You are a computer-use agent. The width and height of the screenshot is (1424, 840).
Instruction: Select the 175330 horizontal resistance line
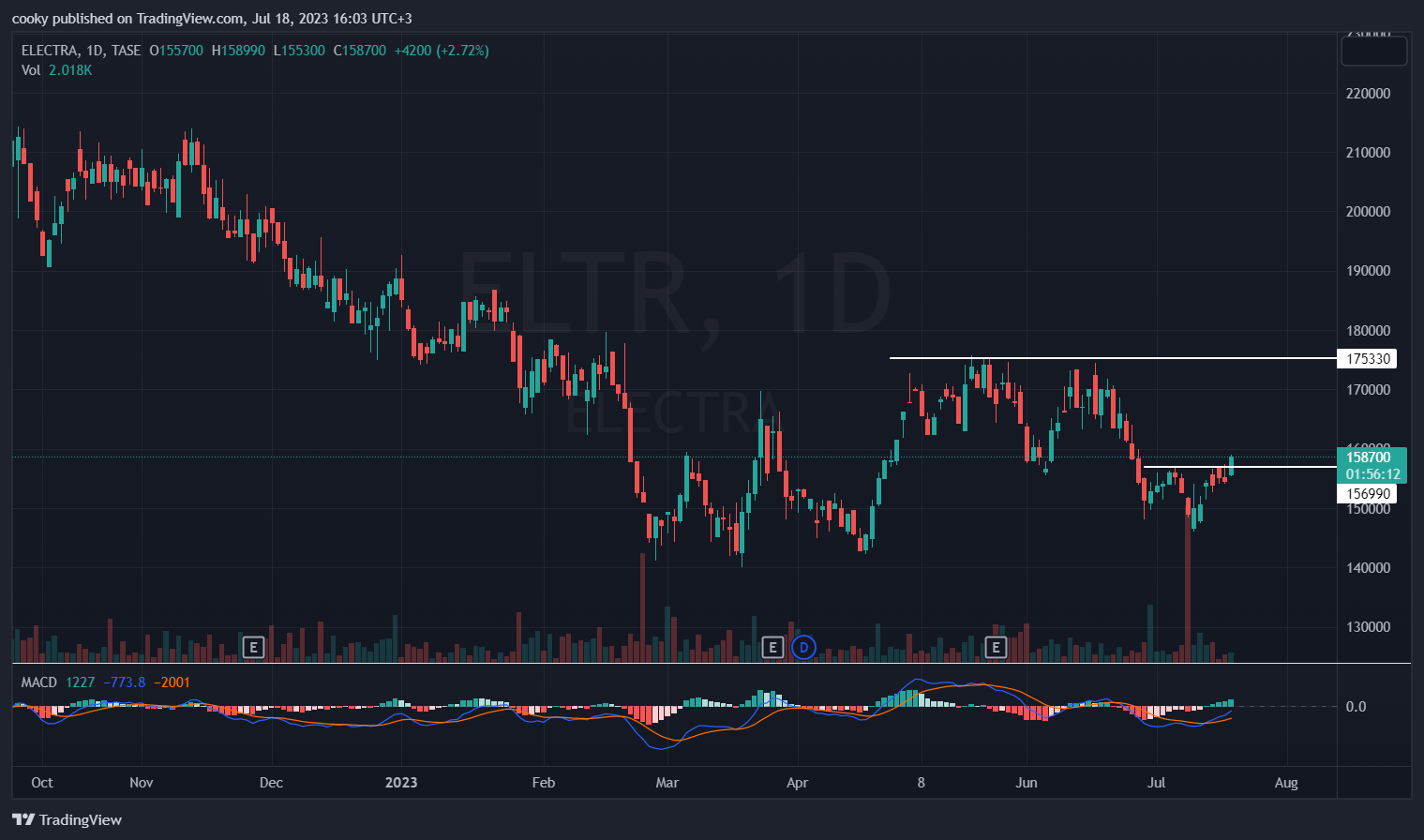[x=1113, y=358]
